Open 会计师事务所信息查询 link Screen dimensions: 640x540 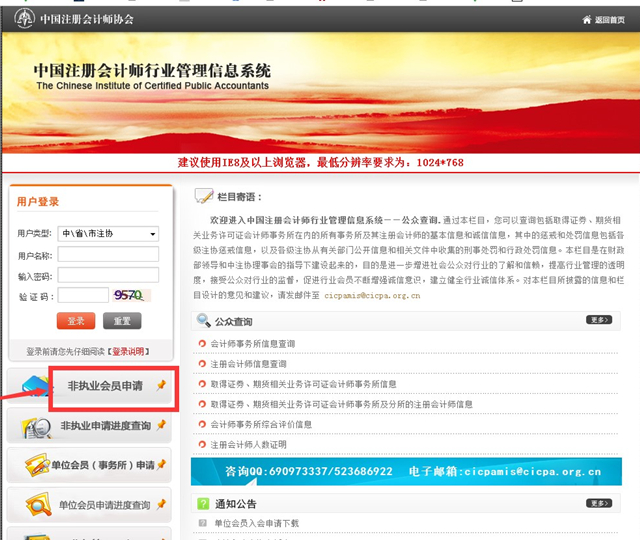tap(253, 344)
